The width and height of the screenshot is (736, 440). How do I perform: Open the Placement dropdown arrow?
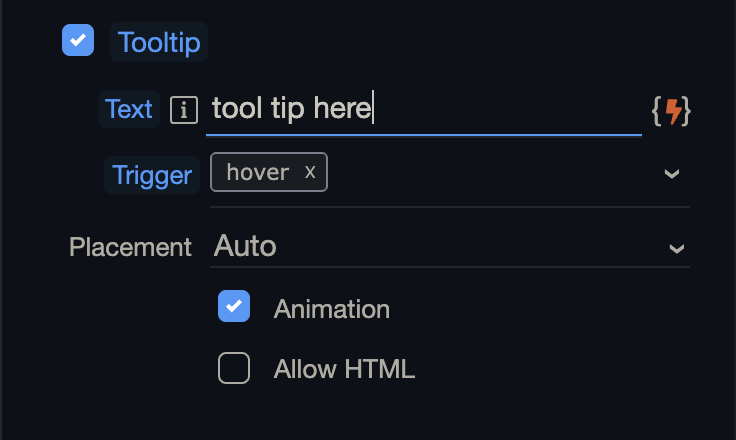click(x=677, y=248)
